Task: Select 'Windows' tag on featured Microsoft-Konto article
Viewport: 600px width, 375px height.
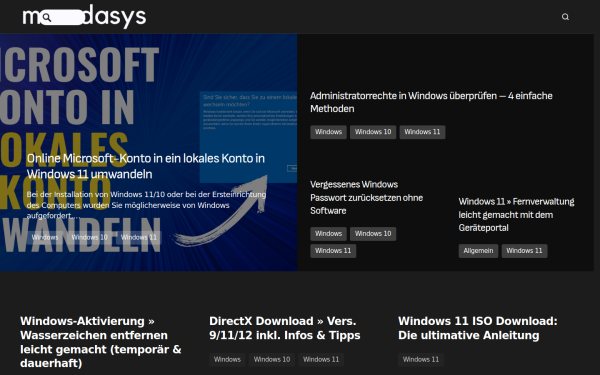Action: tap(45, 237)
